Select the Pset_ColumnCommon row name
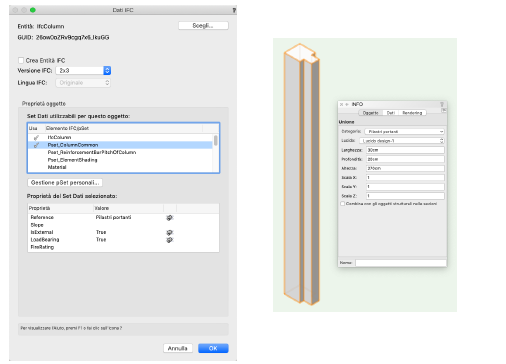Viewport: 506px width, 364px height. (73, 145)
